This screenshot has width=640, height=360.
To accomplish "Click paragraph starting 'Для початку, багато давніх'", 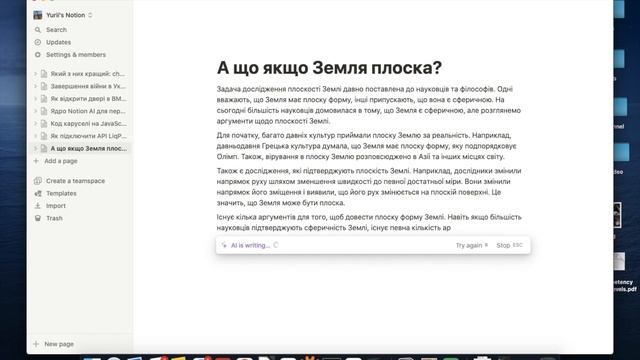I will point(367,146).
